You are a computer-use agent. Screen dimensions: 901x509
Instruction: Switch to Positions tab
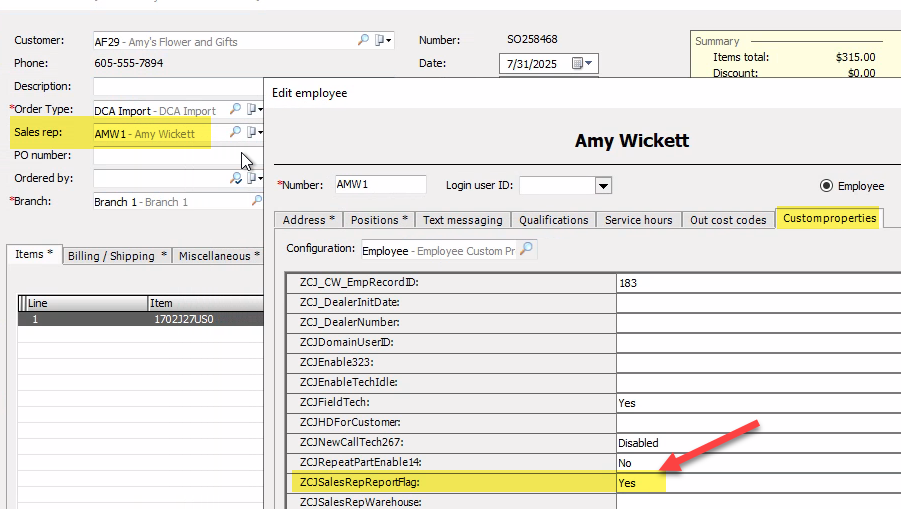(379, 220)
